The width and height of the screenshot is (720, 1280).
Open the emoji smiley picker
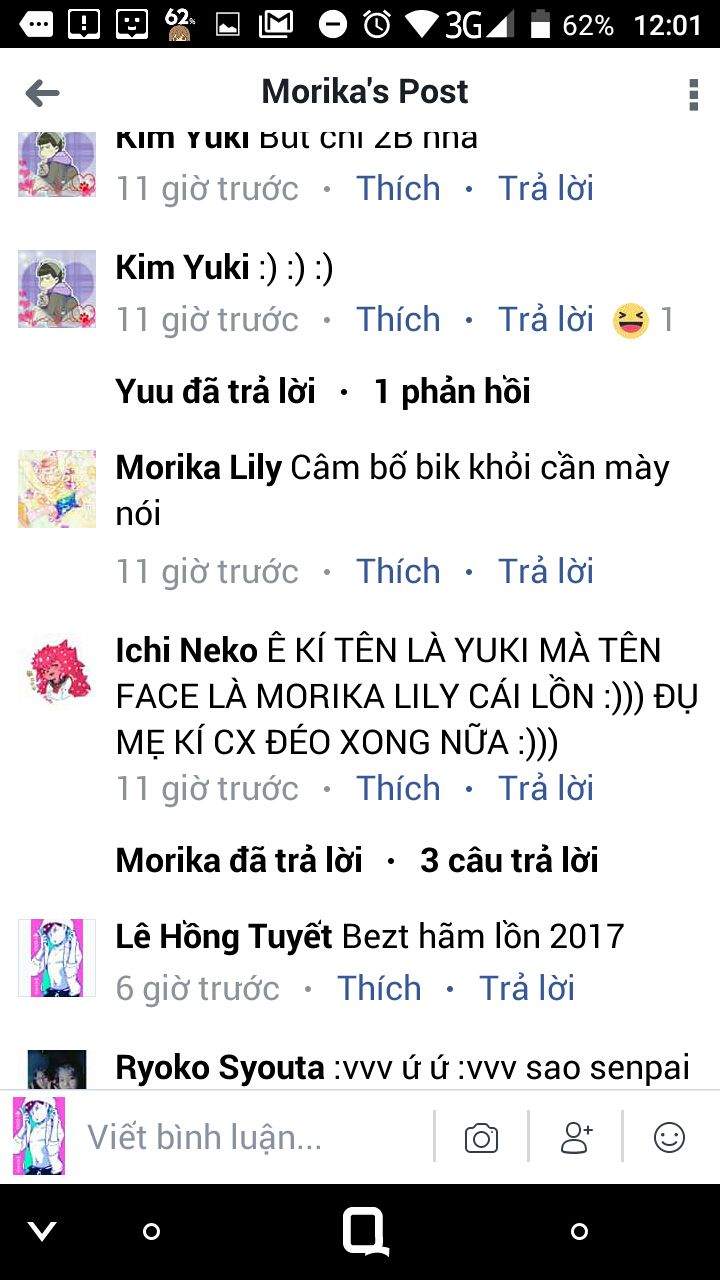(x=669, y=1137)
